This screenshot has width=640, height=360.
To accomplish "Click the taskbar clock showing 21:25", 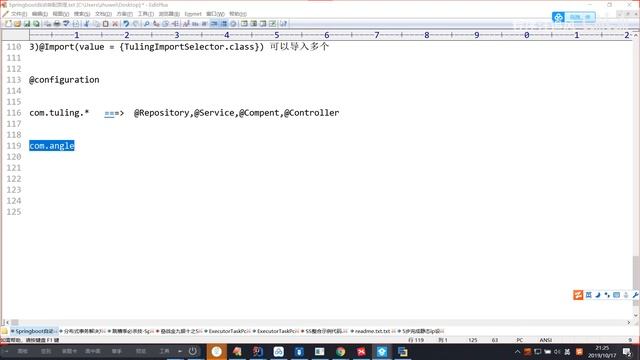I will pos(602,351).
